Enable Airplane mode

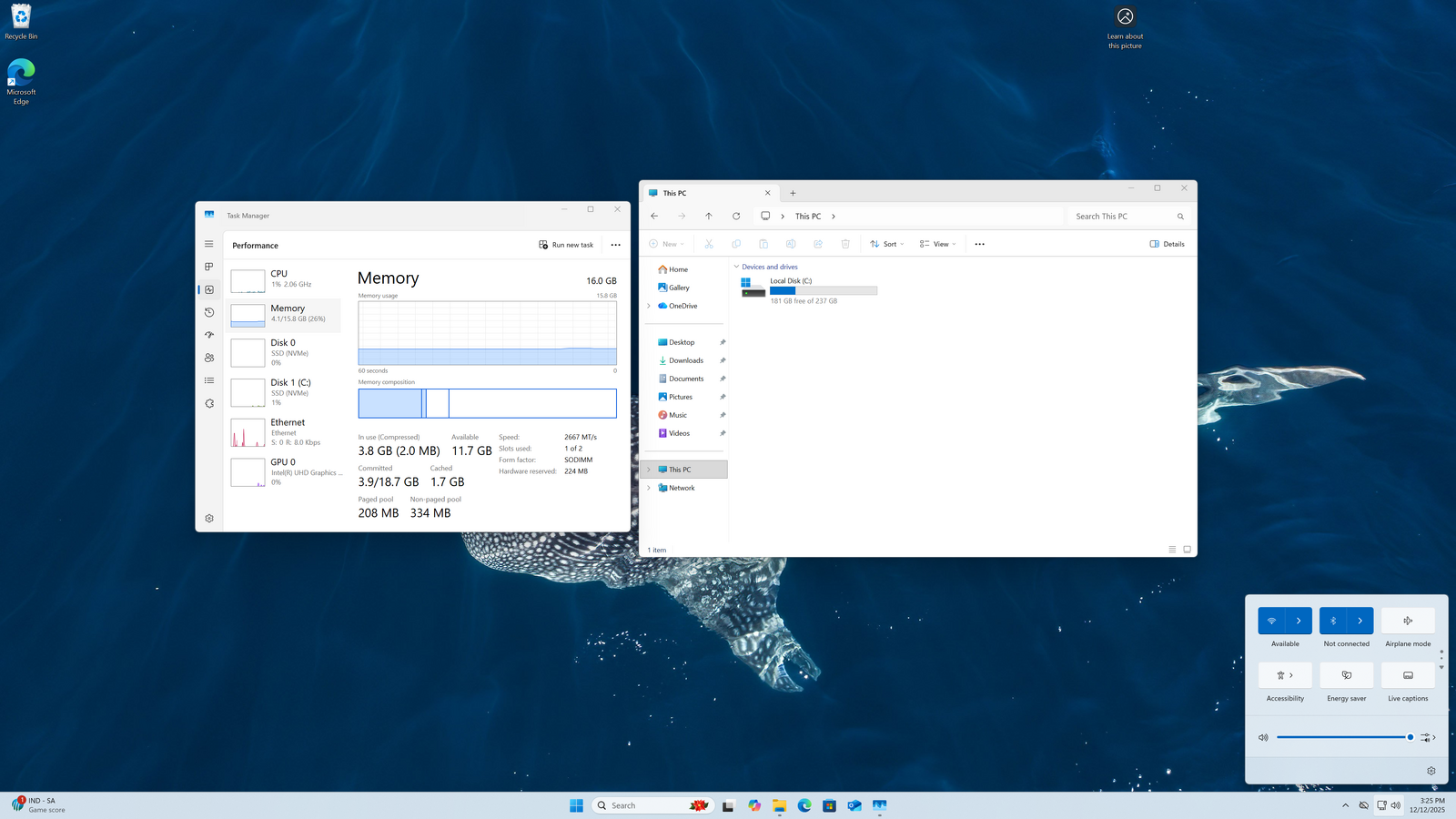pyautogui.click(x=1408, y=621)
